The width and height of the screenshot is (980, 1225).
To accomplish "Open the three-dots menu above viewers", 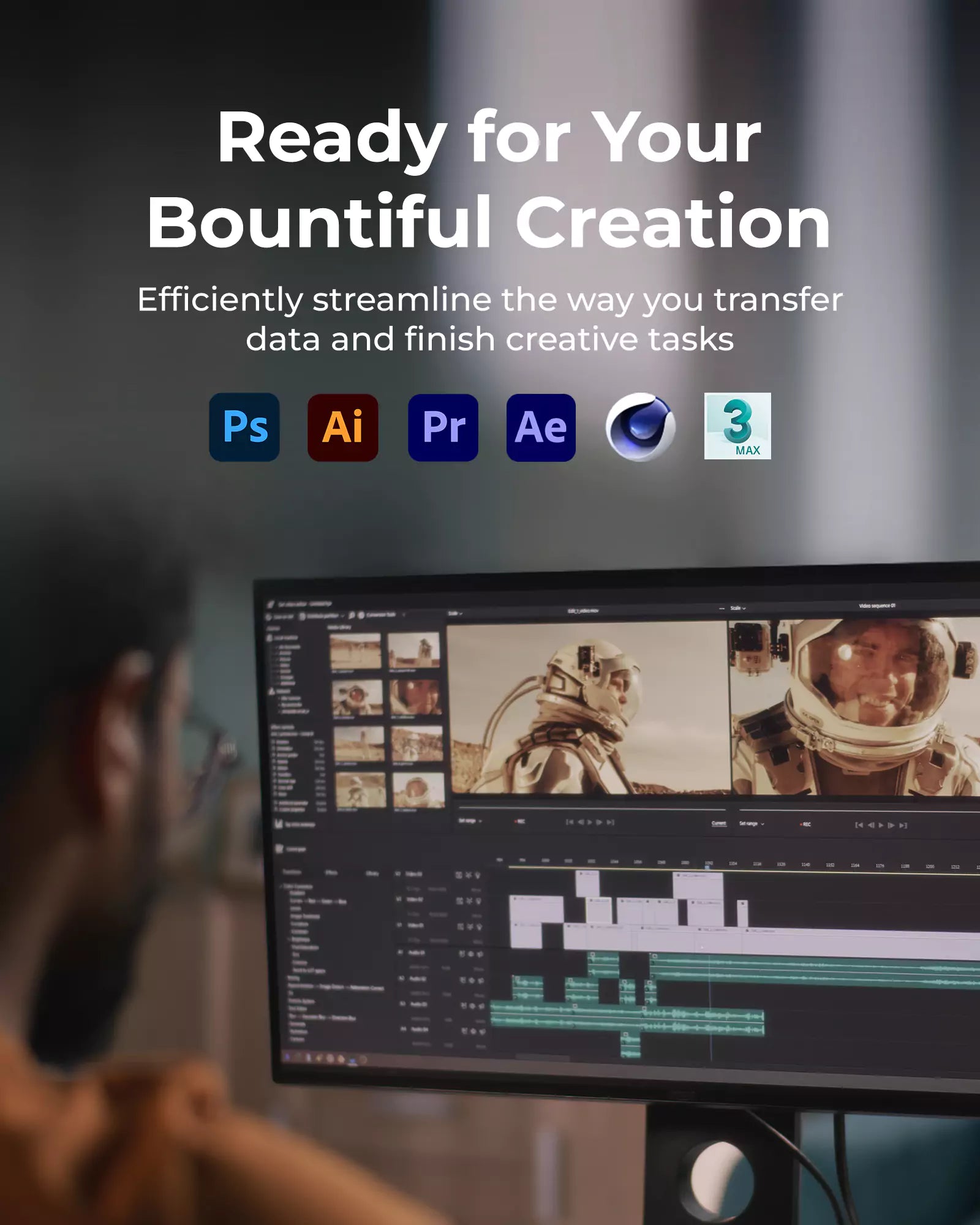I will pyautogui.click(x=722, y=608).
